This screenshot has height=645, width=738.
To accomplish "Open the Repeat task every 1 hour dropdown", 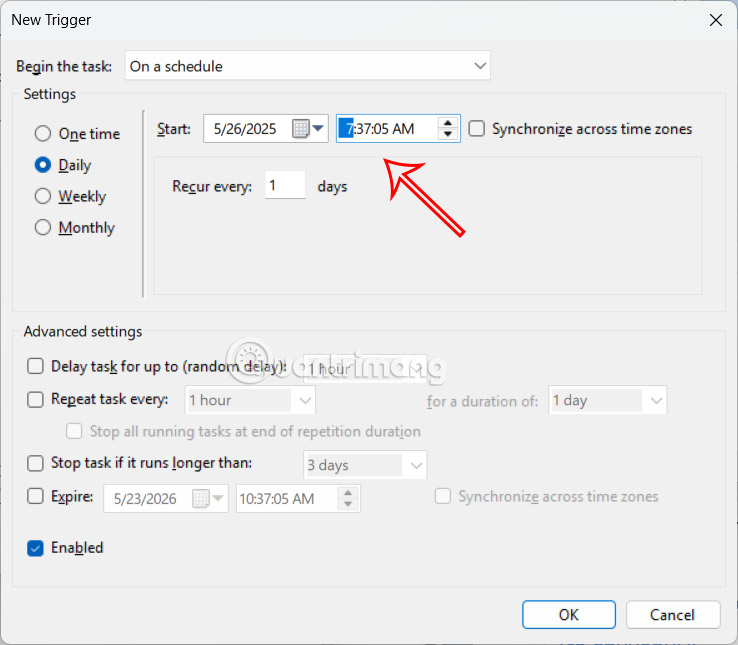I will pyautogui.click(x=250, y=400).
